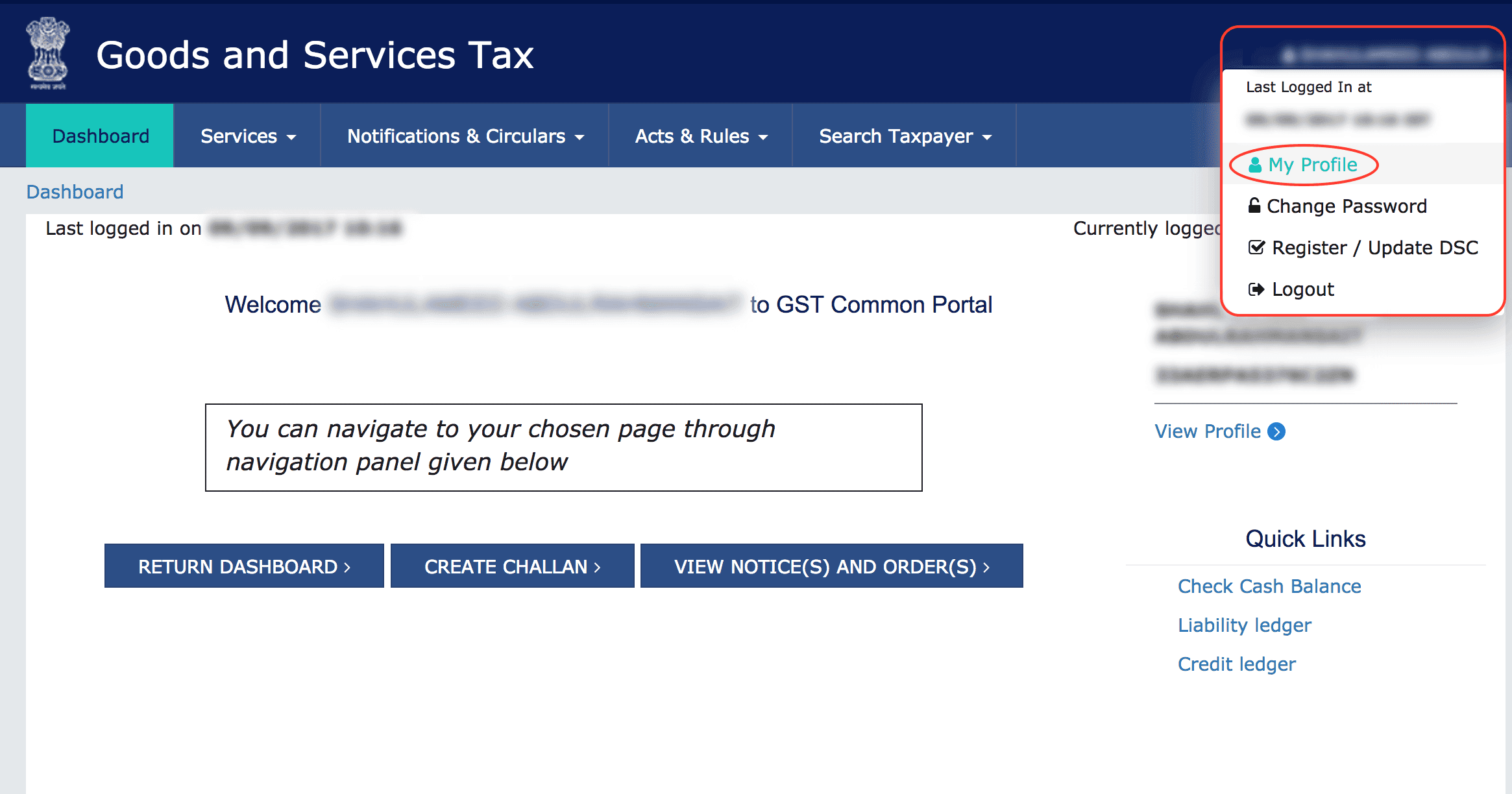This screenshot has width=1512, height=794.
Task: Click the My Profile icon in dropdown
Action: click(1310, 165)
